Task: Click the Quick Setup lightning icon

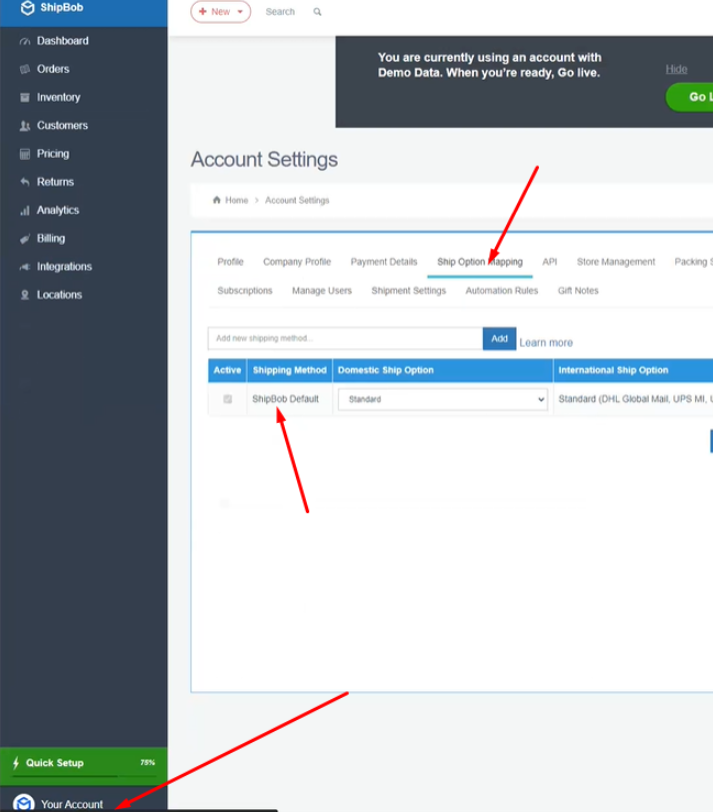Action: [x=16, y=762]
